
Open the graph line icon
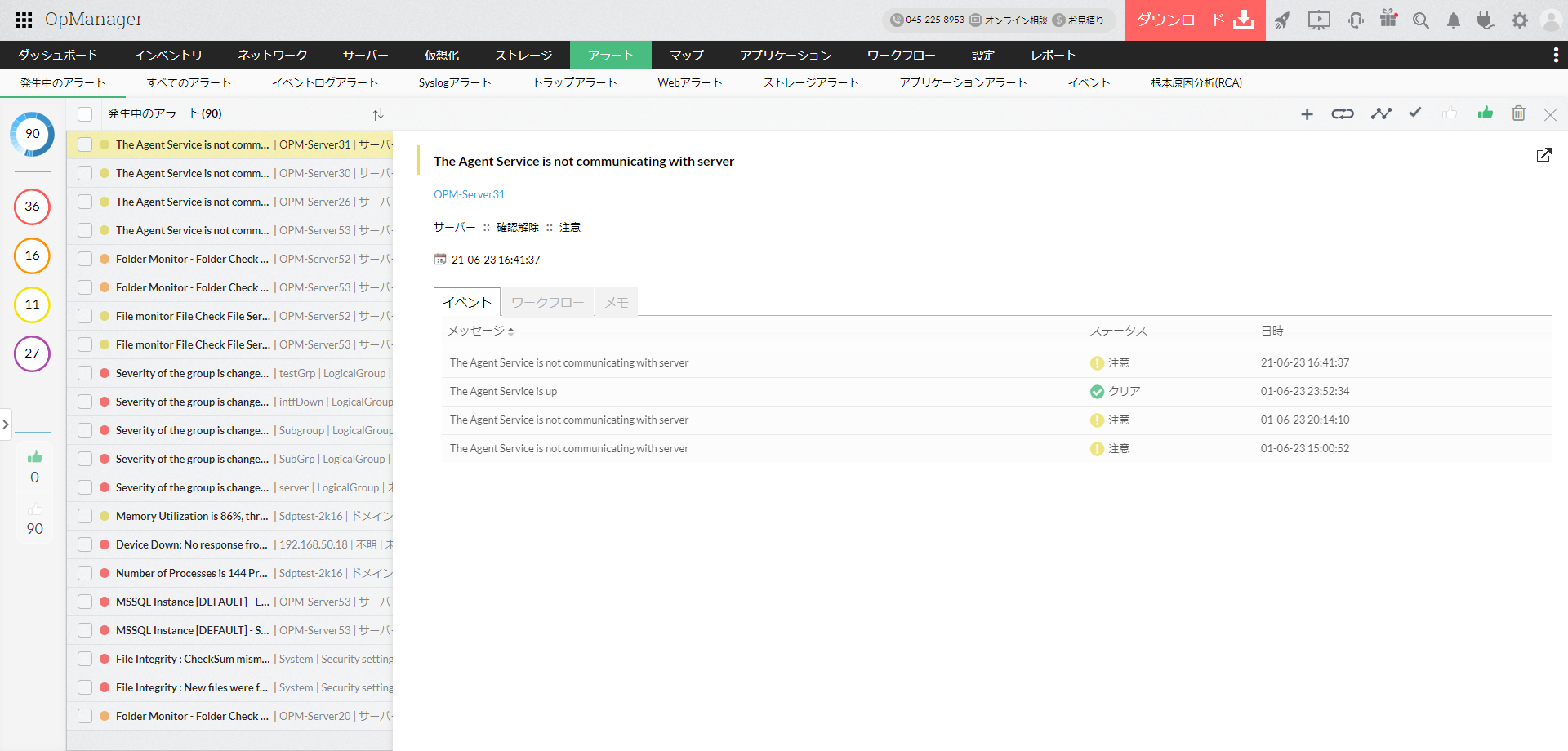point(1381,113)
